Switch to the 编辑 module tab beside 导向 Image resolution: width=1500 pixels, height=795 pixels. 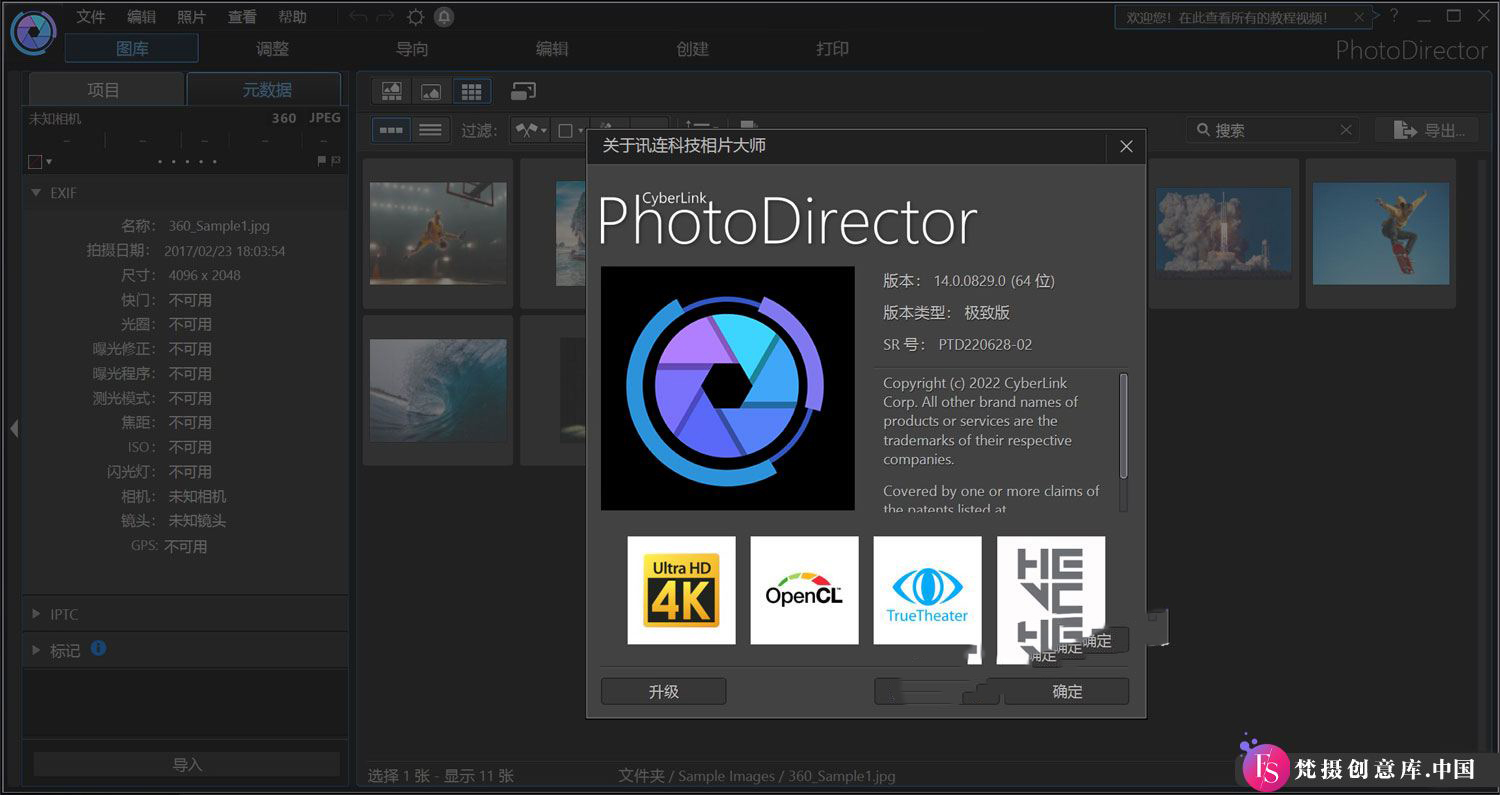(x=552, y=48)
